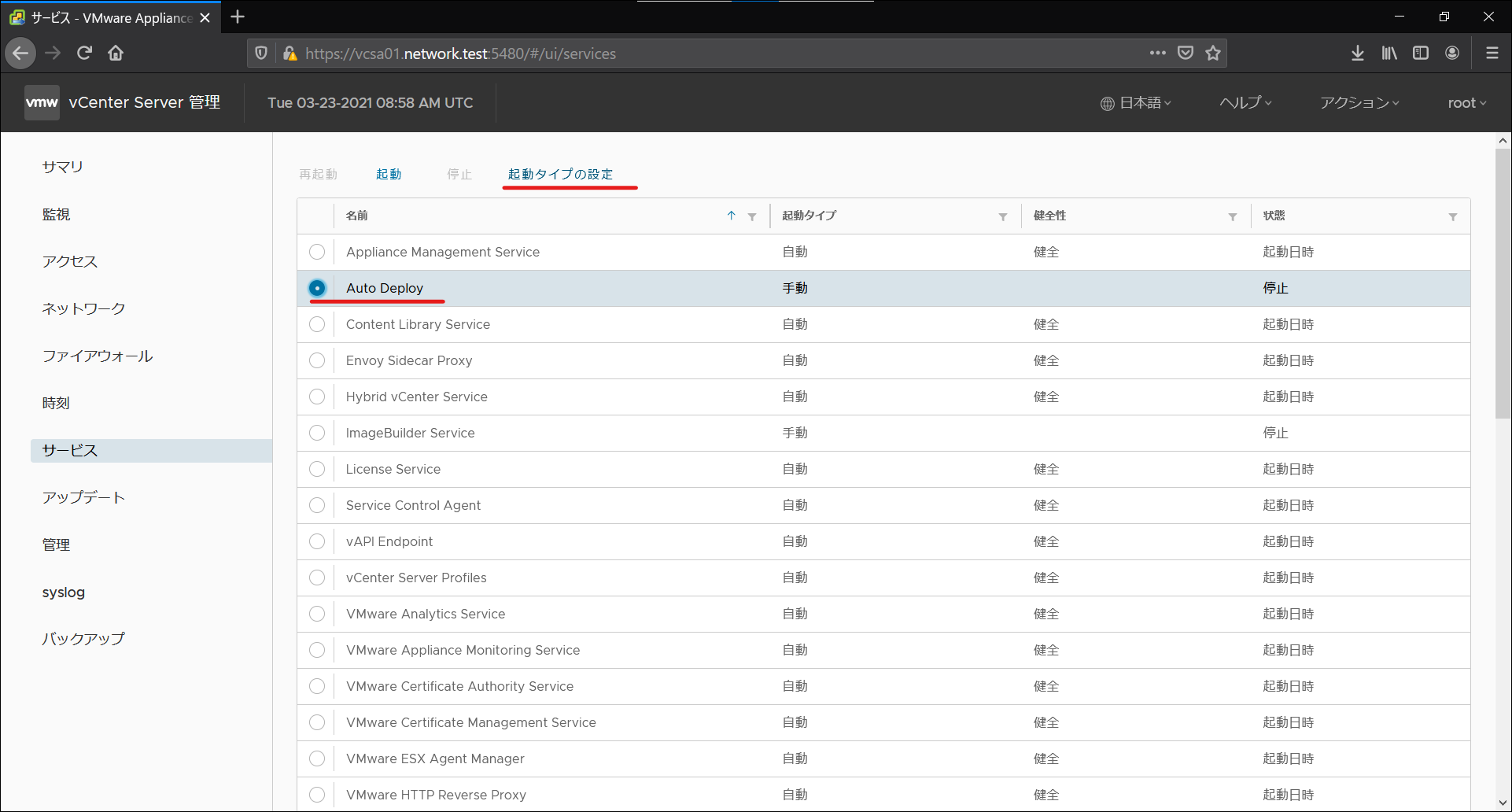Viewport: 1512px width, 812px height.
Task: Open サービス in the sidebar
Action: (x=151, y=451)
